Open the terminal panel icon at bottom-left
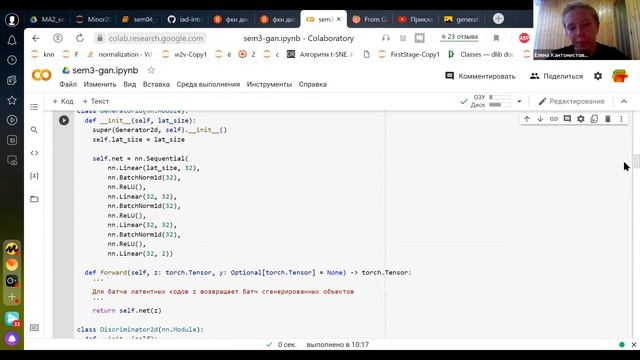 click(34, 327)
